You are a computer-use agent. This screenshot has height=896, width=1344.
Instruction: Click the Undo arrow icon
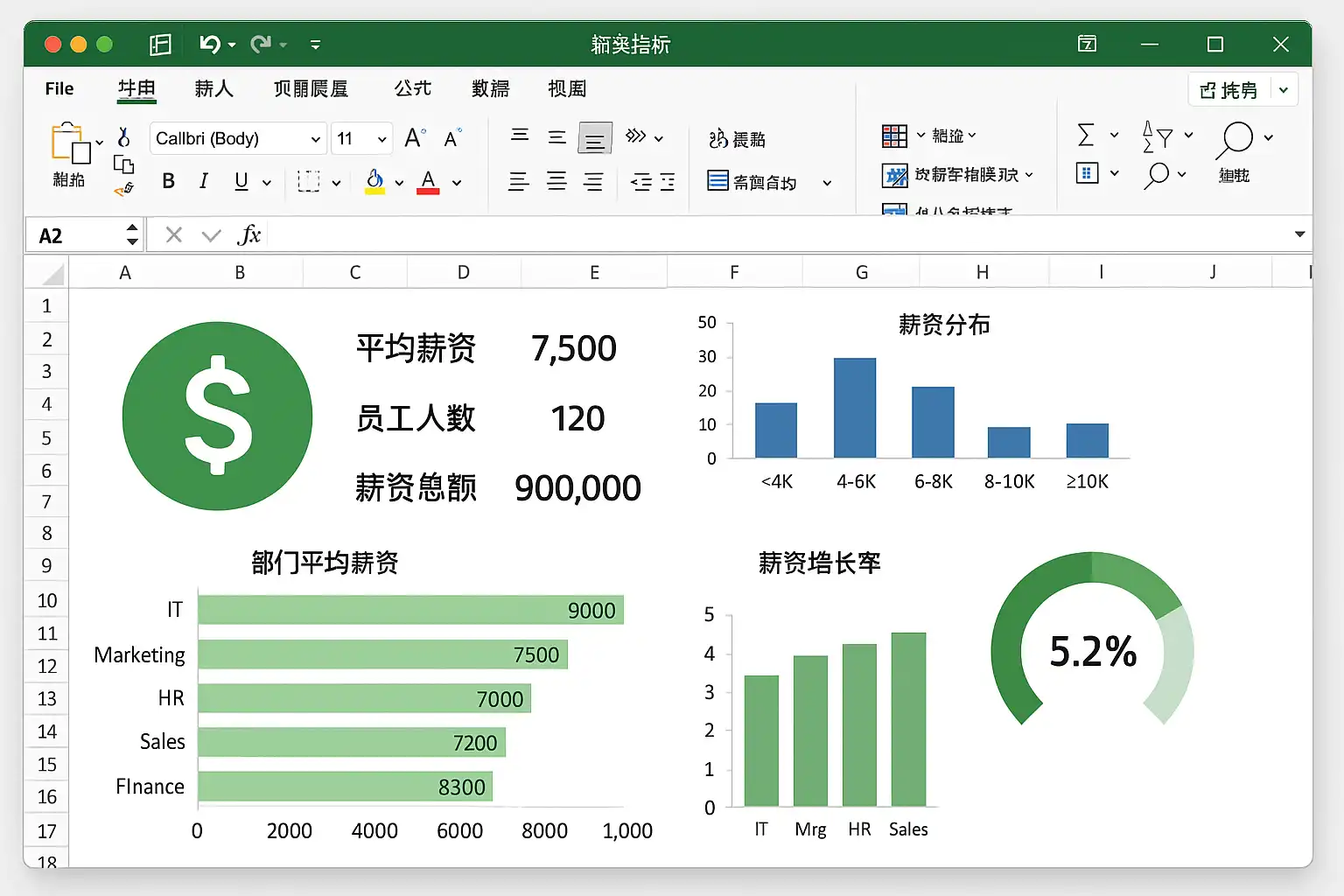(x=209, y=44)
